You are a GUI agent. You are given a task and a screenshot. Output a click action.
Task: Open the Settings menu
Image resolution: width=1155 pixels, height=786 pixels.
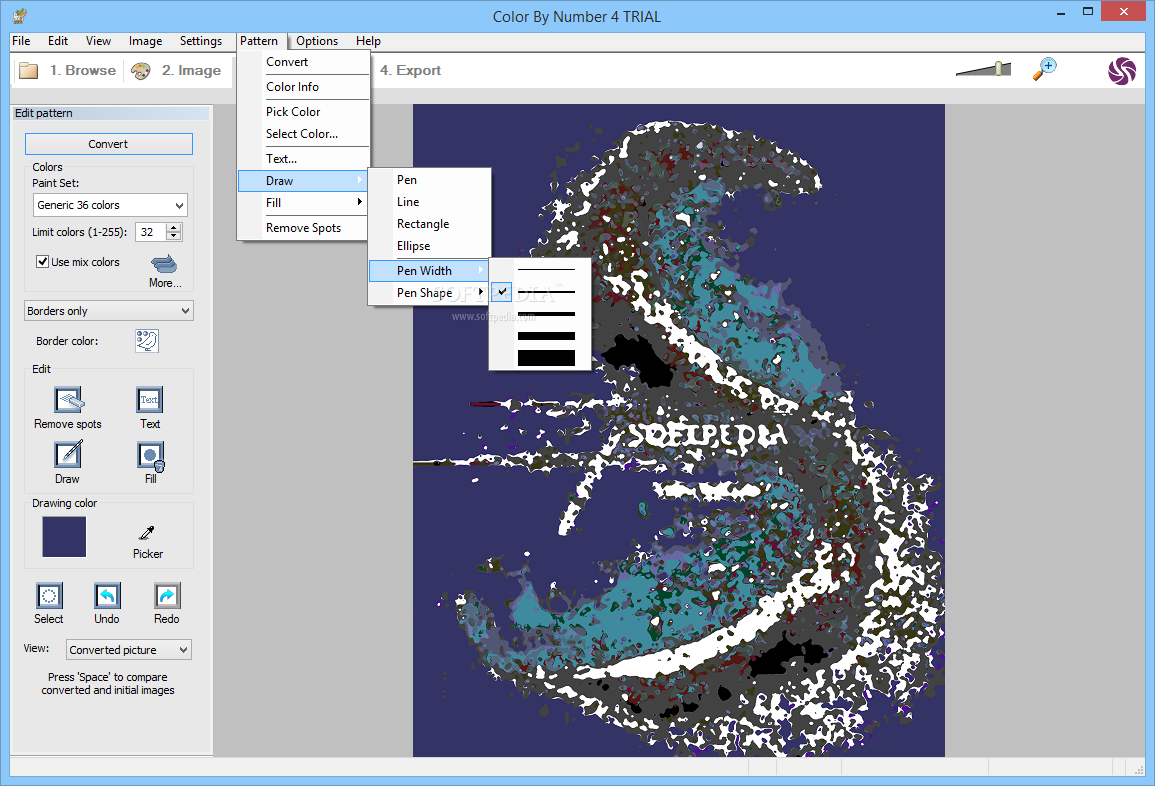click(200, 41)
